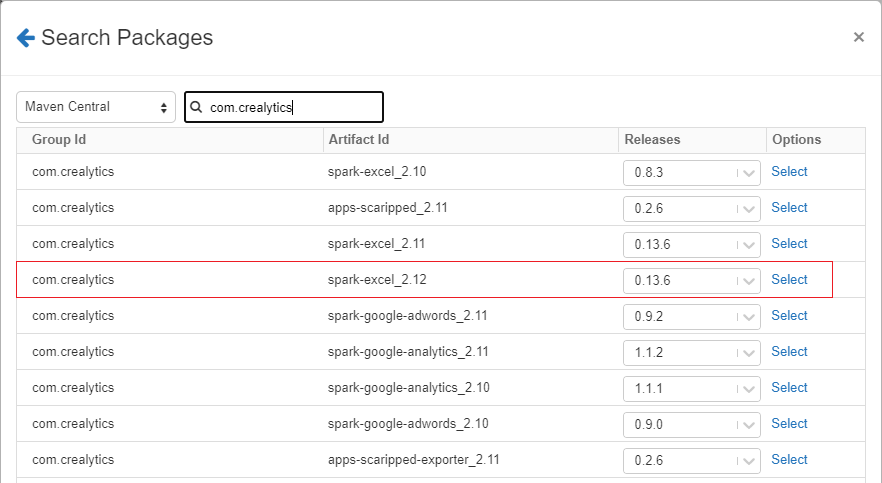Open the Maven Central source dropdown
Screen dimensions: 882x483
point(96,107)
